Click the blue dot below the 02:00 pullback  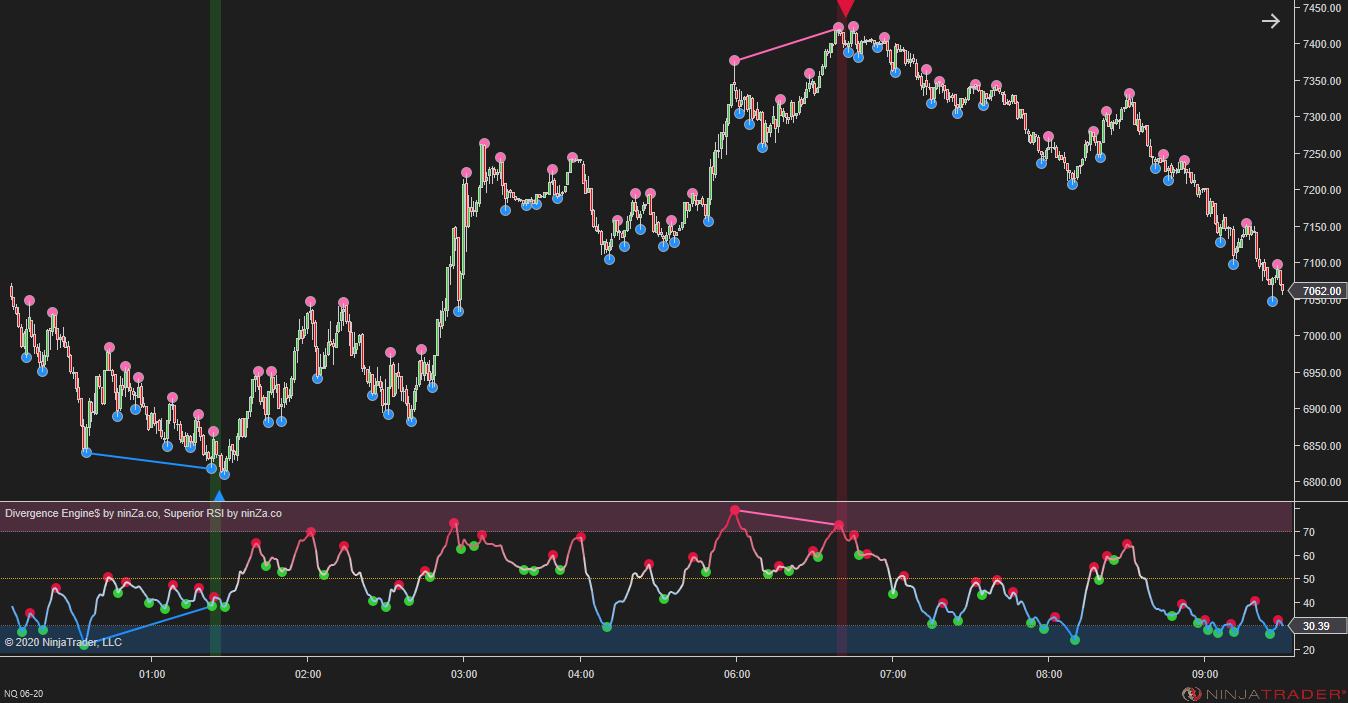(317, 380)
